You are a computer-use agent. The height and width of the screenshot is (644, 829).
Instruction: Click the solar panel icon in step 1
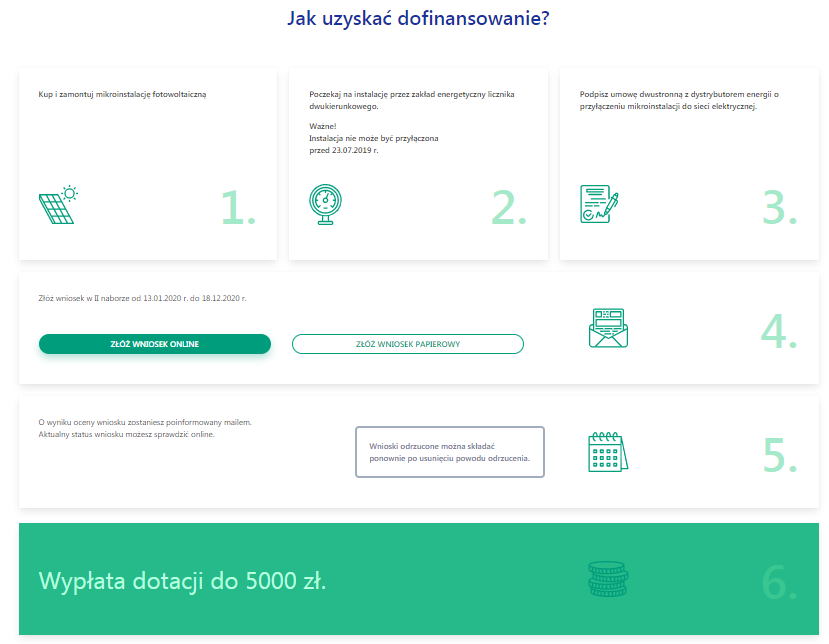(58, 206)
